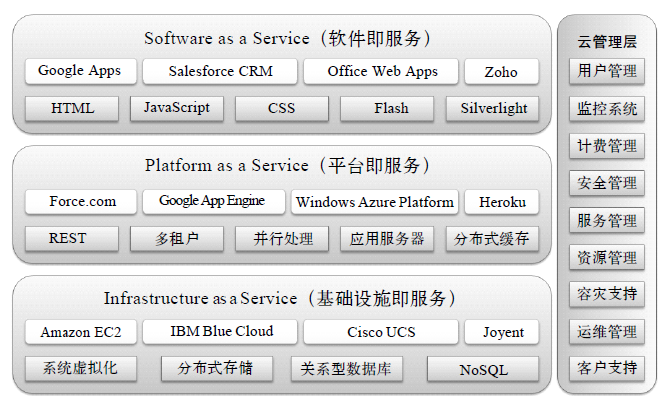The height and width of the screenshot is (406, 665).
Task: Select the 分布式缓存 box
Action: click(x=492, y=239)
